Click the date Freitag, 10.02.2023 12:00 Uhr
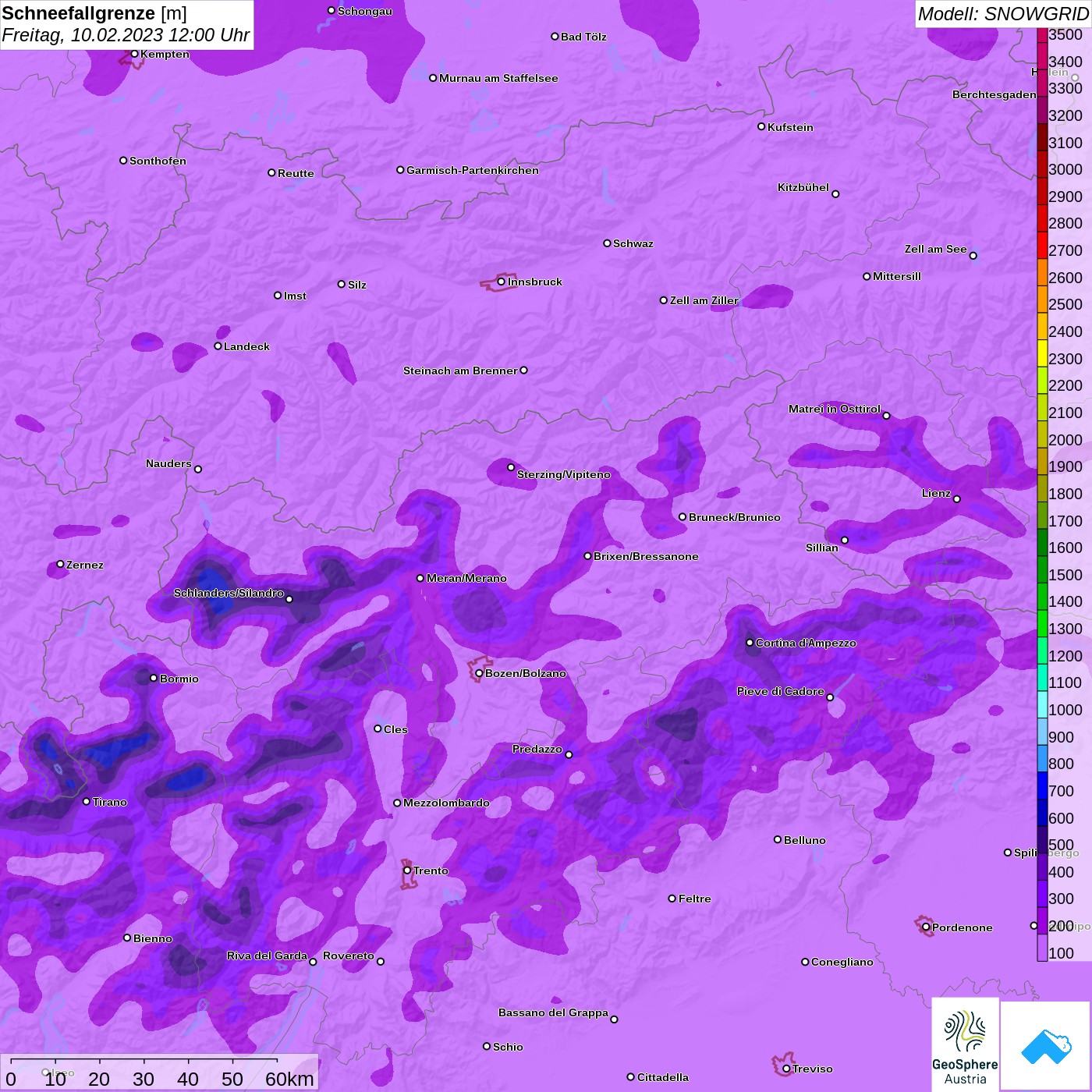 (126, 35)
